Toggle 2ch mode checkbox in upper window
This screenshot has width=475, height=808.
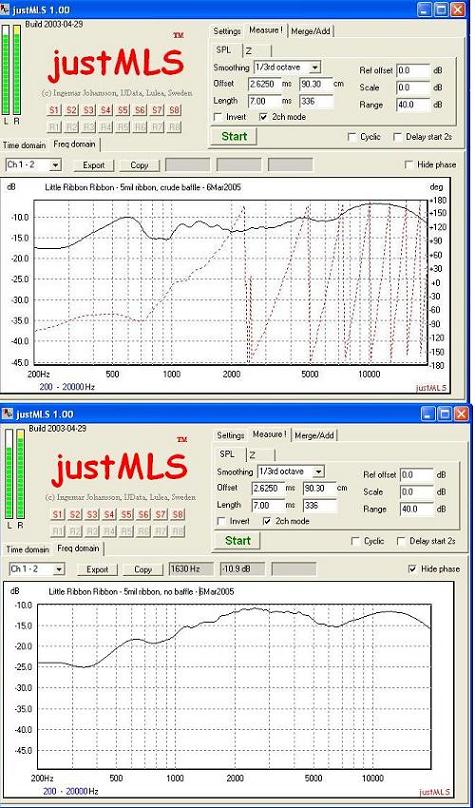(x=264, y=117)
